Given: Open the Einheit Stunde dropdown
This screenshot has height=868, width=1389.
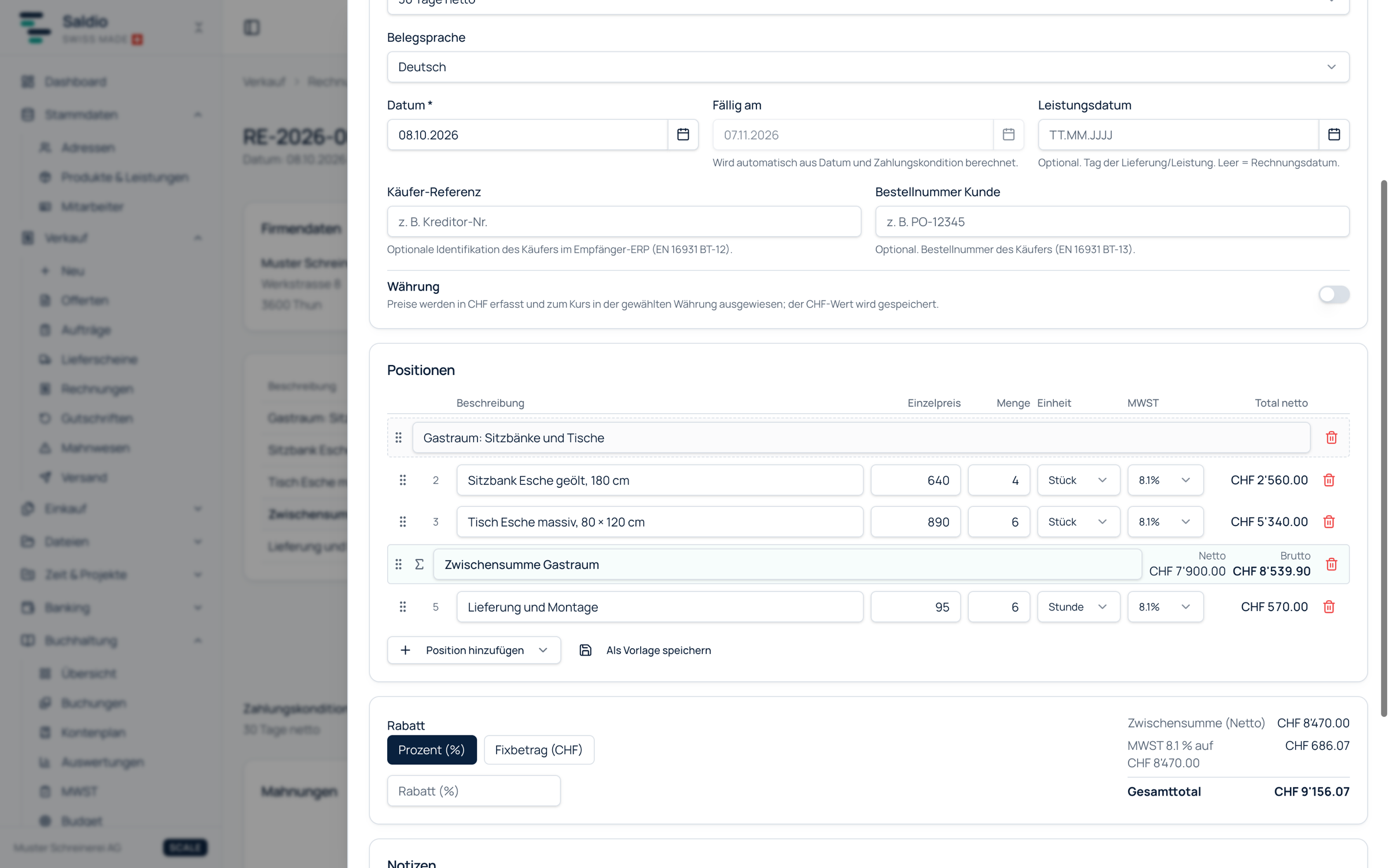Looking at the screenshot, I should coord(1078,607).
